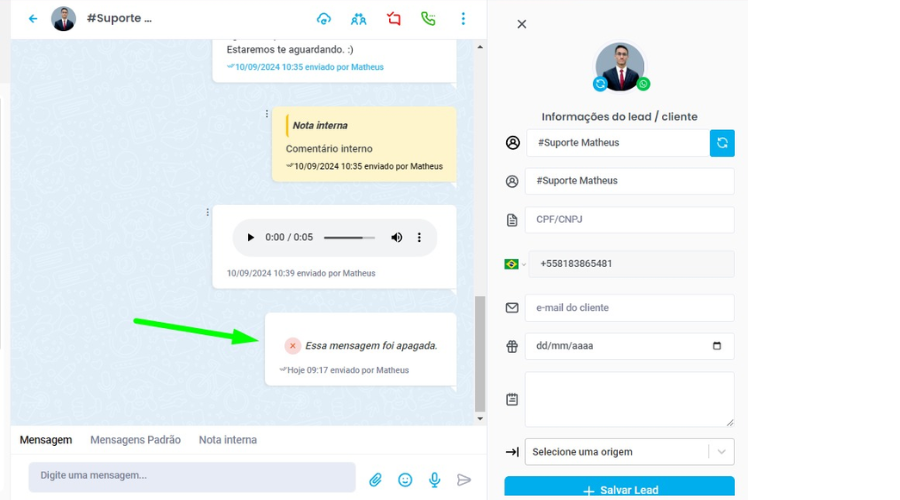The height and width of the screenshot is (500, 900).
Task: Click the audio progress slider
Action: 349,238
